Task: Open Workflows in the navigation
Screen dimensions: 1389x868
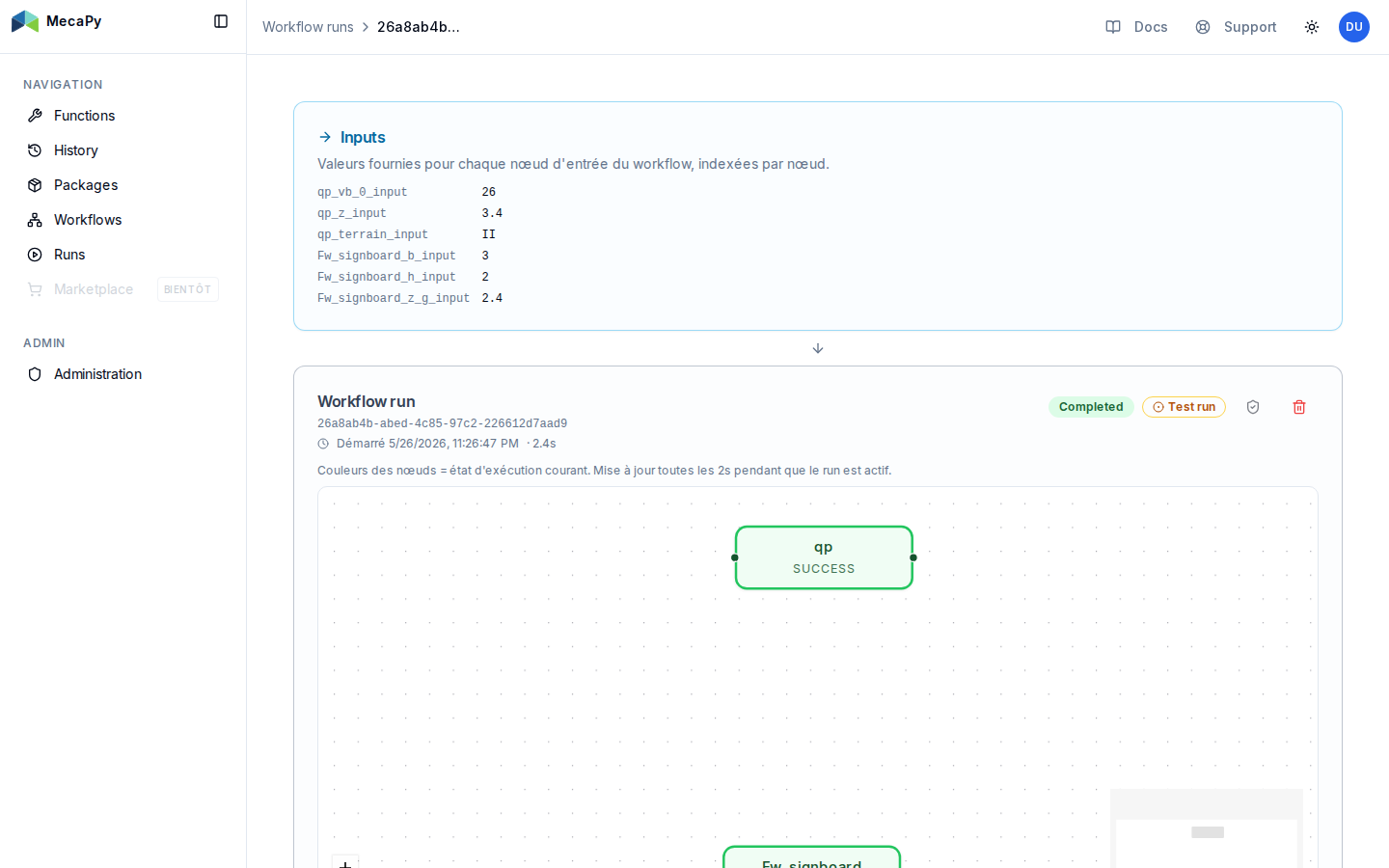Action: [123, 220]
